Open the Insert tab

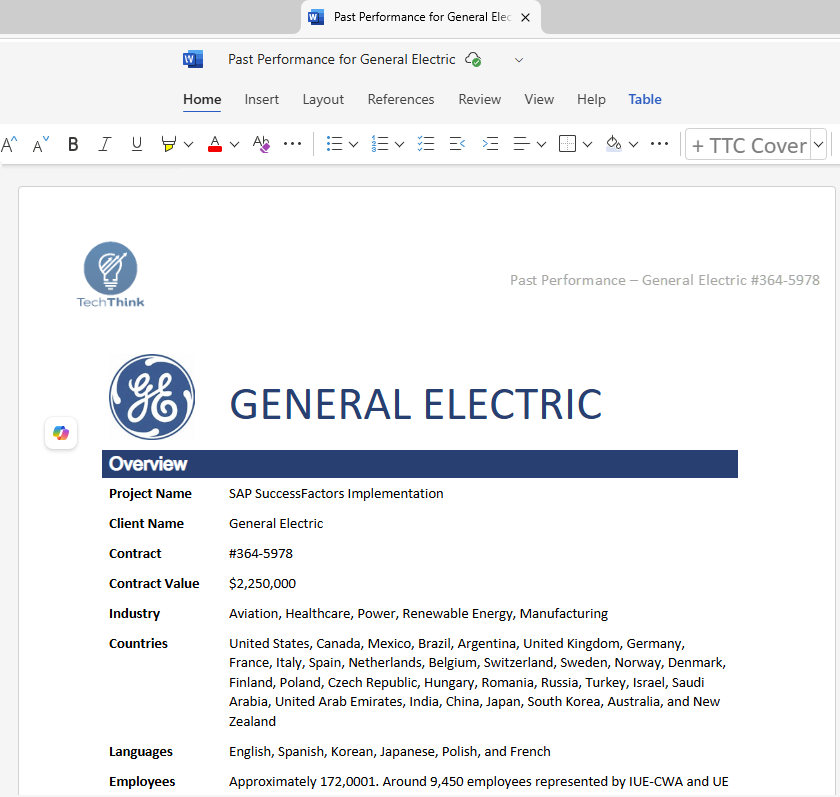[262, 99]
